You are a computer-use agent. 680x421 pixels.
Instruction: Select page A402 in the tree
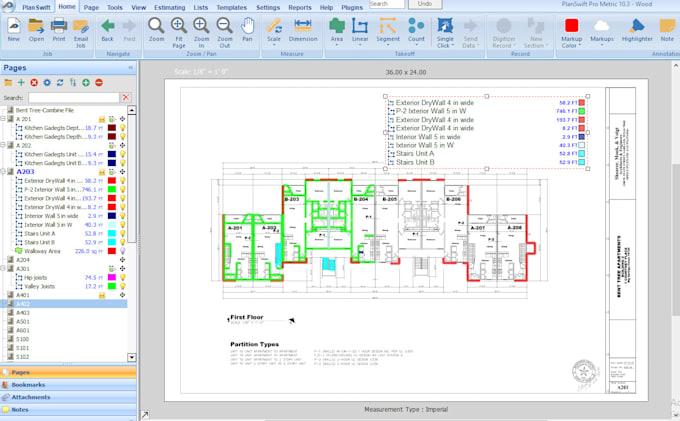tap(23, 304)
